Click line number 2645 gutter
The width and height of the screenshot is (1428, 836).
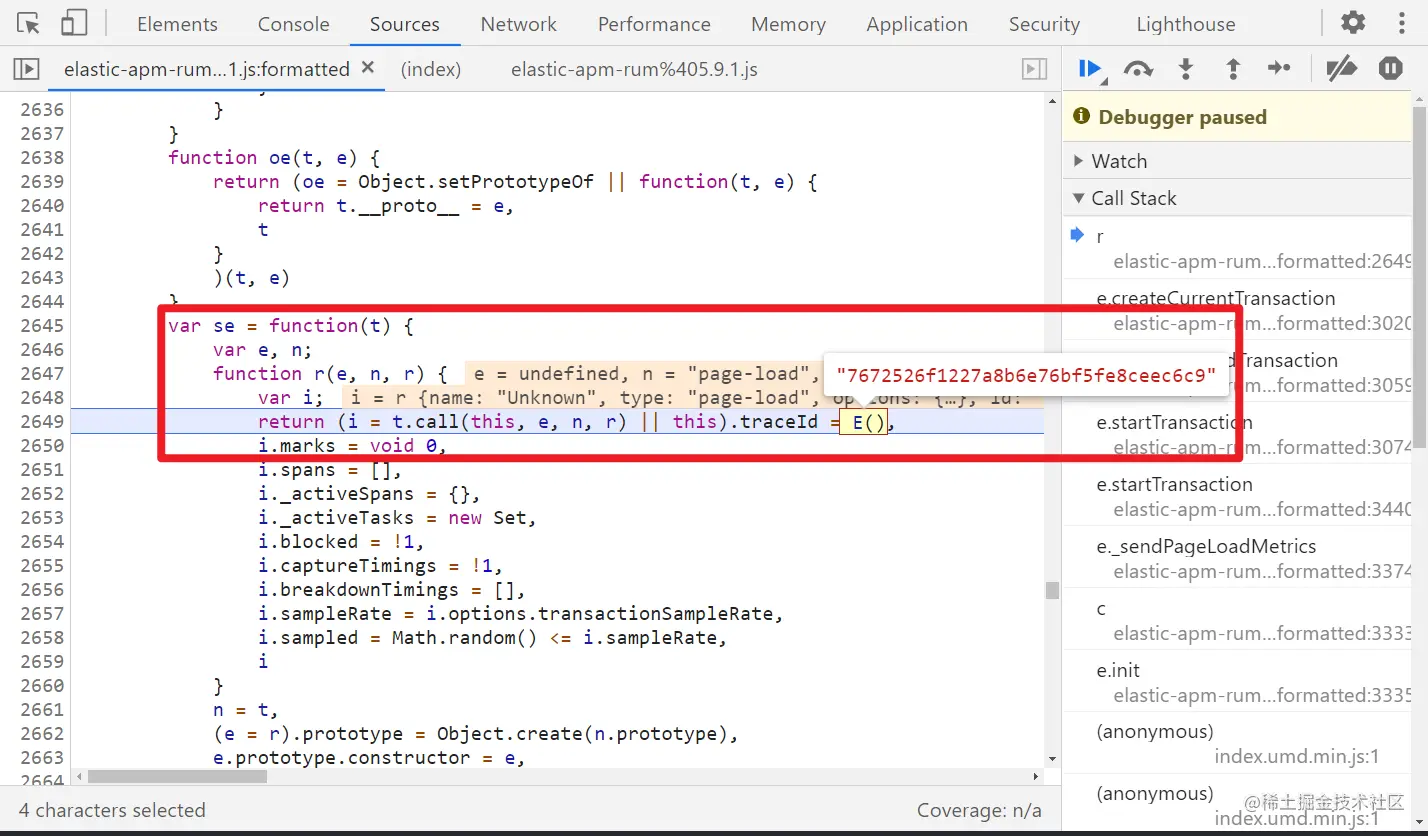point(41,325)
